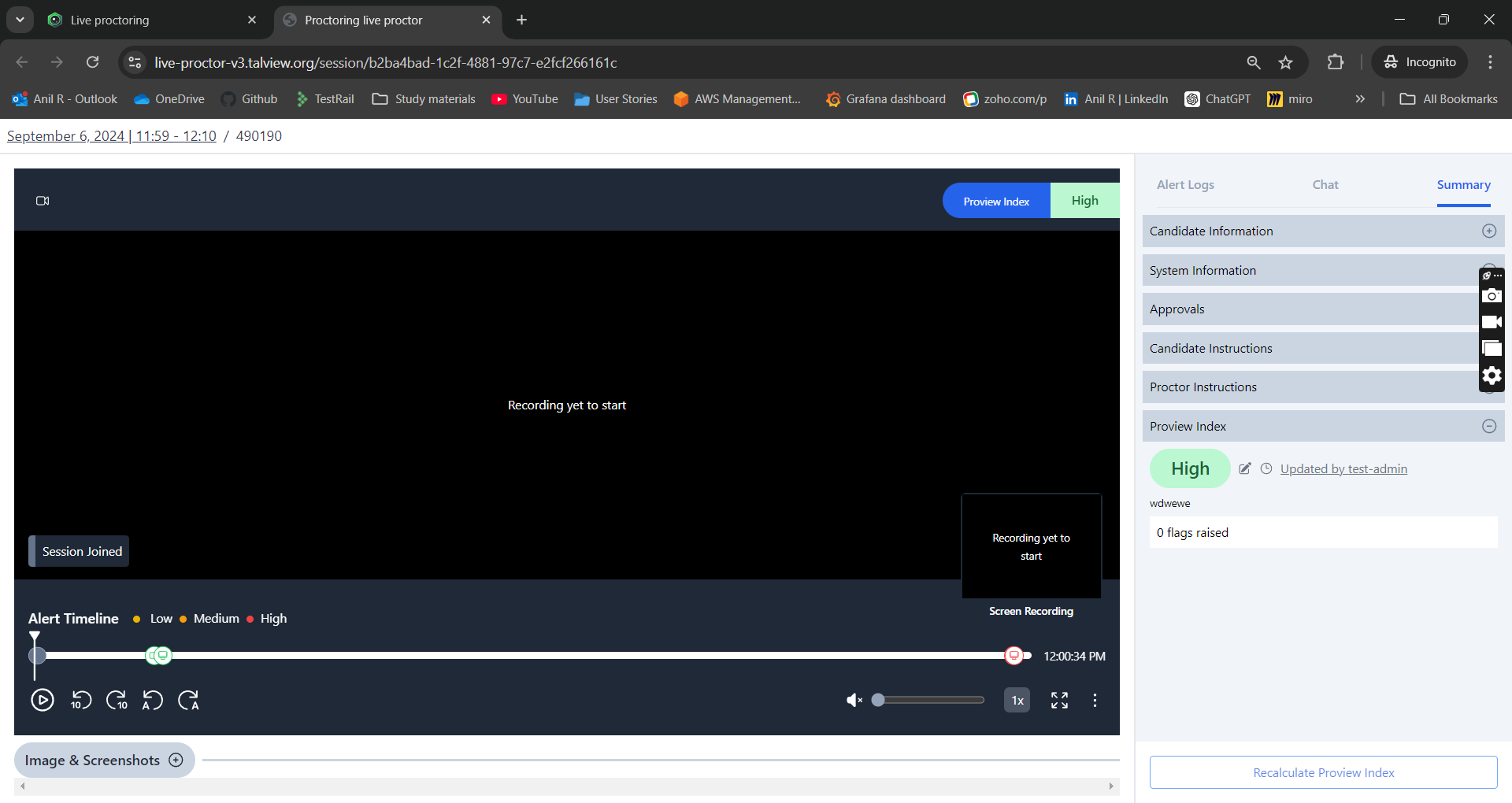Expand Image & Screenshots section
Image resolution: width=1512 pixels, height=803 pixels.
click(x=105, y=760)
